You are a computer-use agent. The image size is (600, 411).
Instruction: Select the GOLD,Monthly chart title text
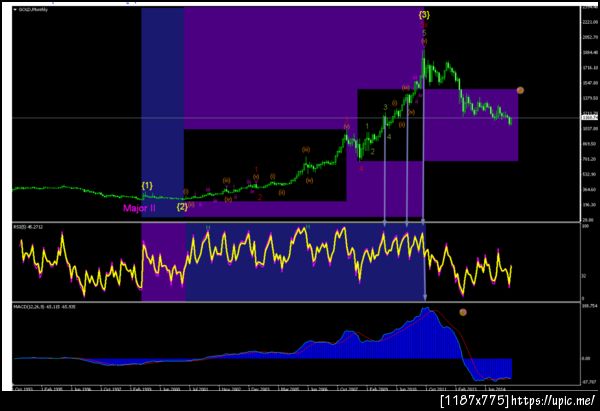(x=33, y=10)
